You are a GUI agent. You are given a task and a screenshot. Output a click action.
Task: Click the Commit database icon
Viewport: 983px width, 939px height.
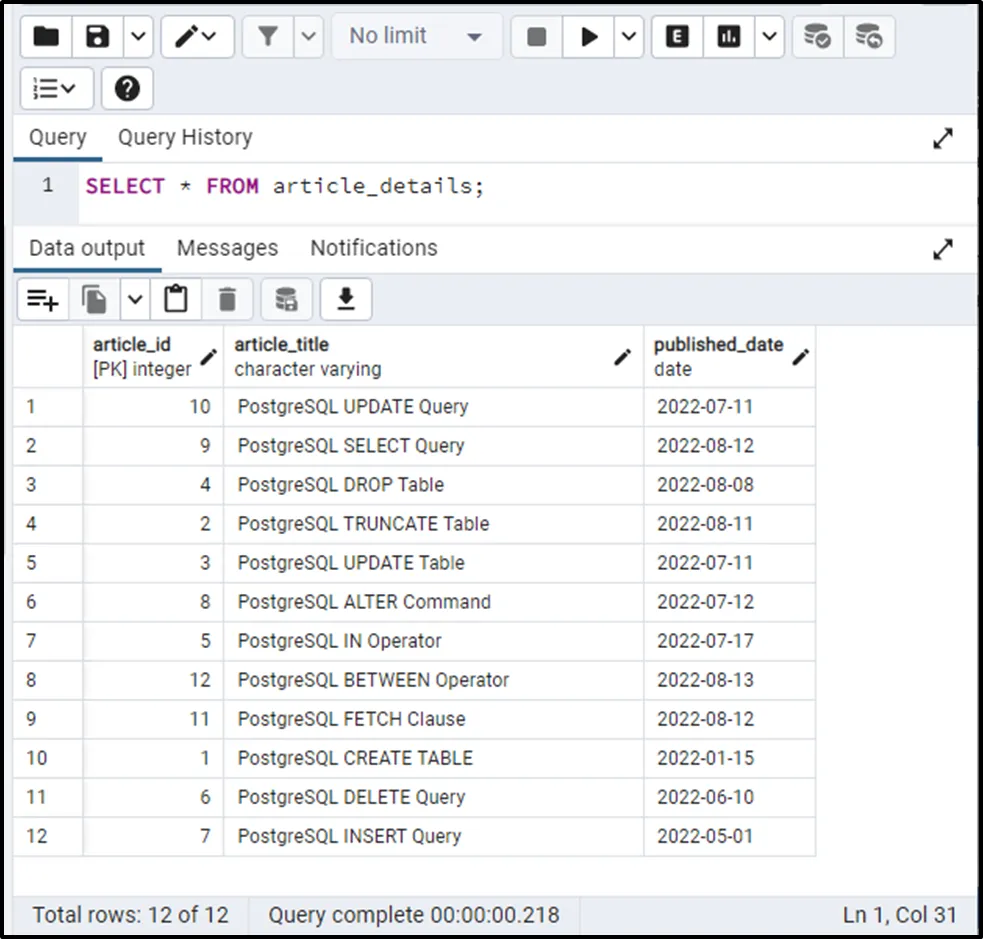(x=818, y=37)
